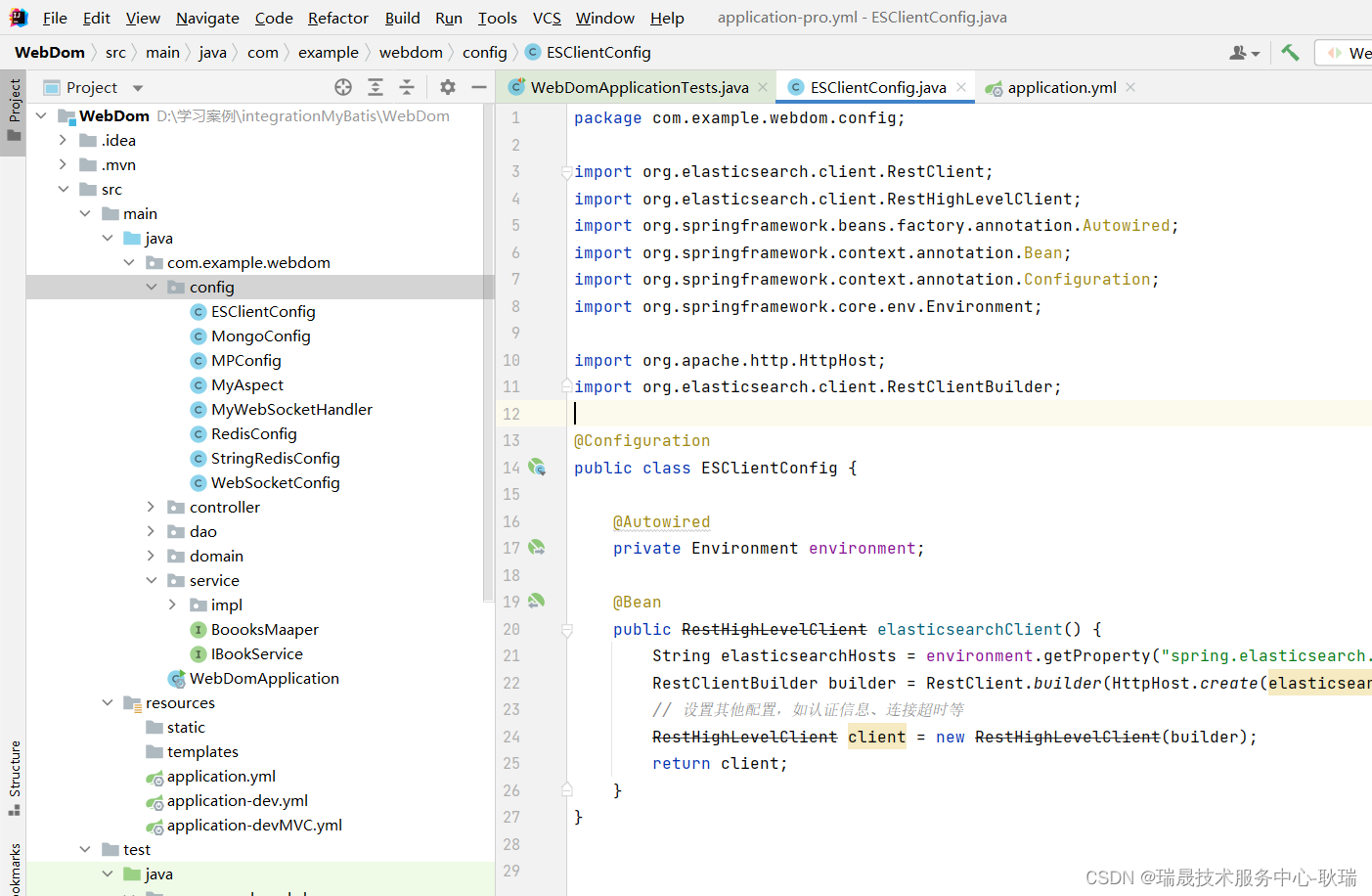Select StringRedisConfig class in tree
Image resolution: width=1372 pixels, height=896 pixels.
(x=276, y=458)
